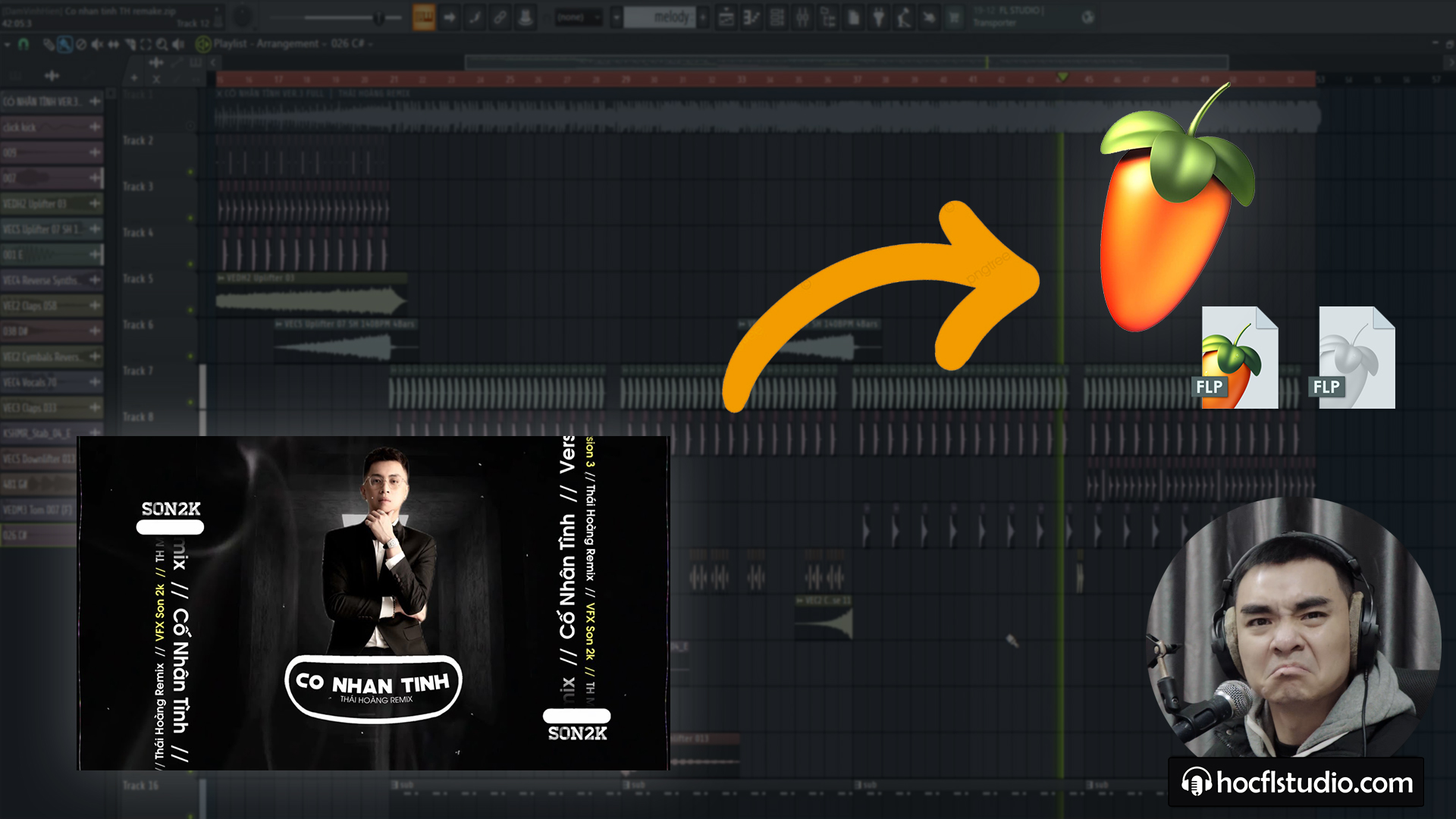This screenshot has width=1456, height=819.
Task: Click the scroll-right arrow at the timeline's right end
Action: coord(1451,62)
